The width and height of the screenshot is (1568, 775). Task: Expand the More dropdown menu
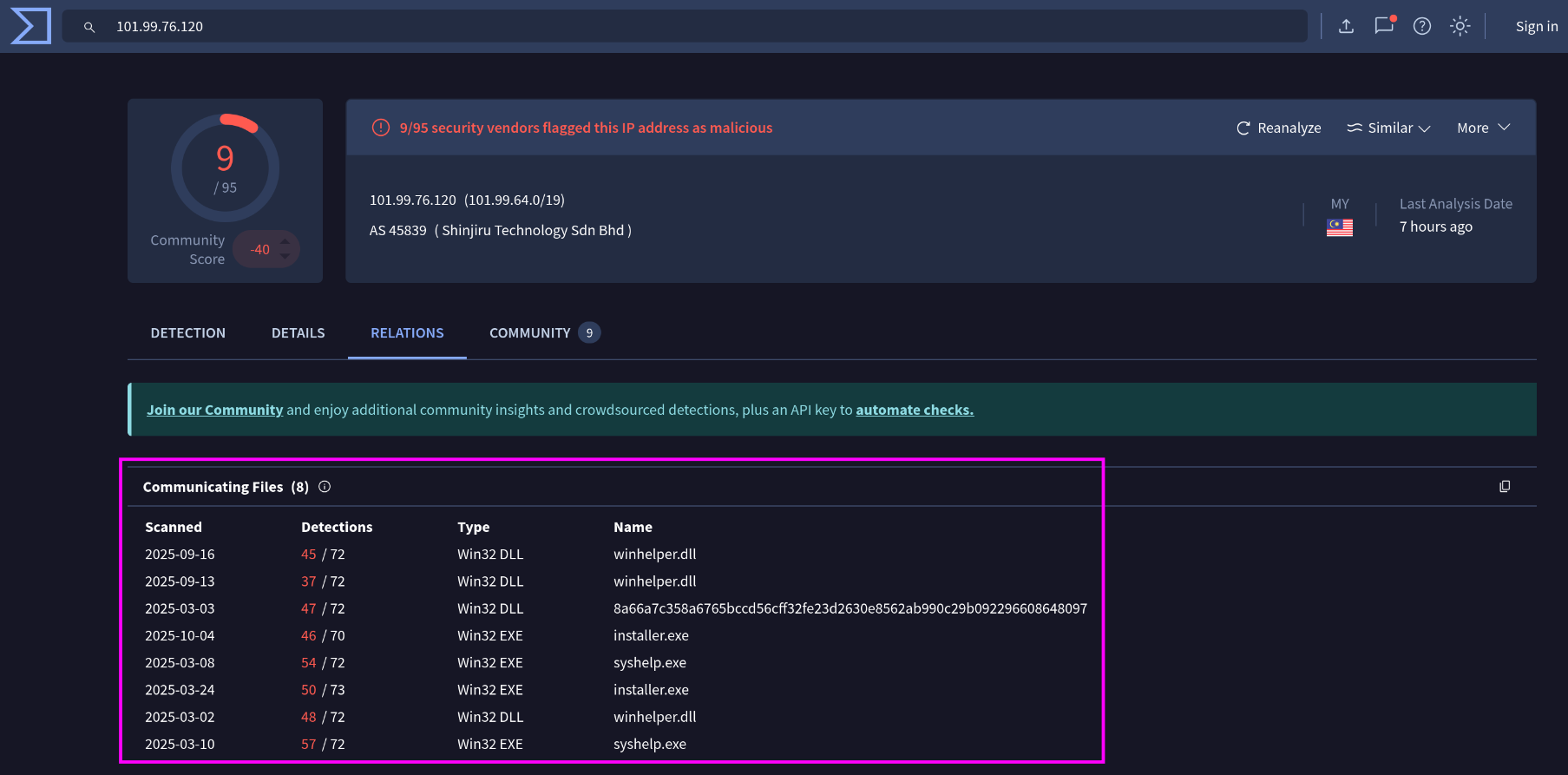(1484, 128)
